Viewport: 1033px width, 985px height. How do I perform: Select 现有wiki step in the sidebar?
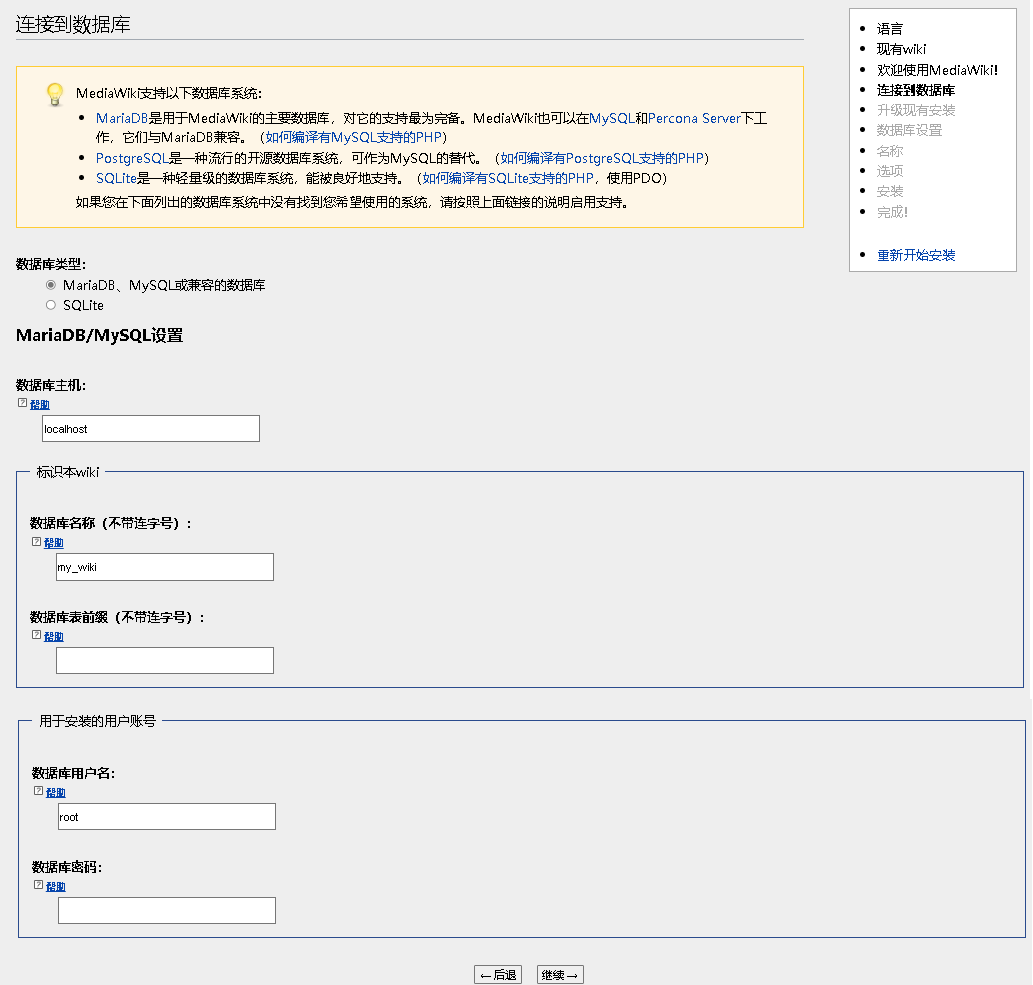pyautogui.click(x=901, y=49)
